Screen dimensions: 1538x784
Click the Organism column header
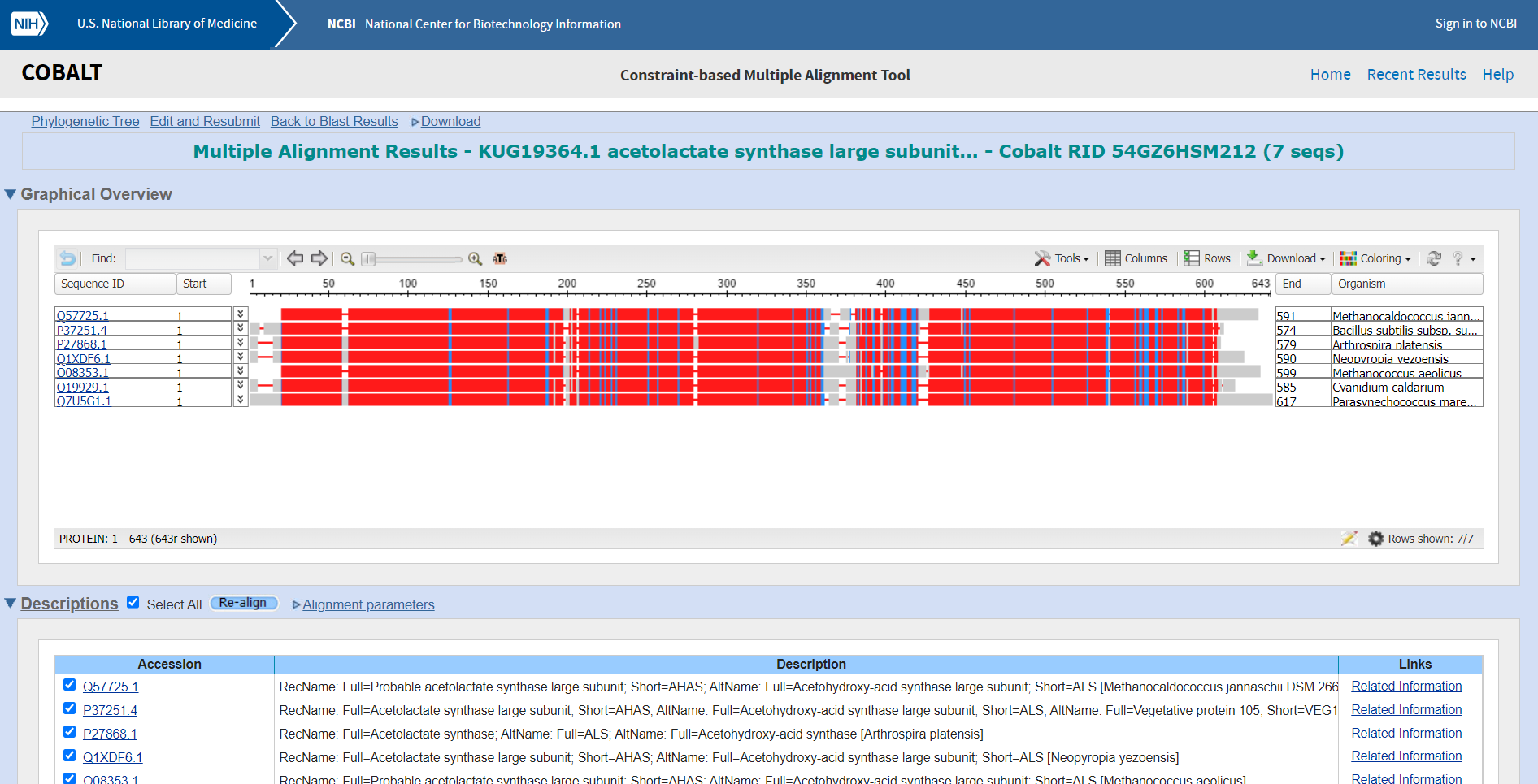click(x=1407, y=284)
